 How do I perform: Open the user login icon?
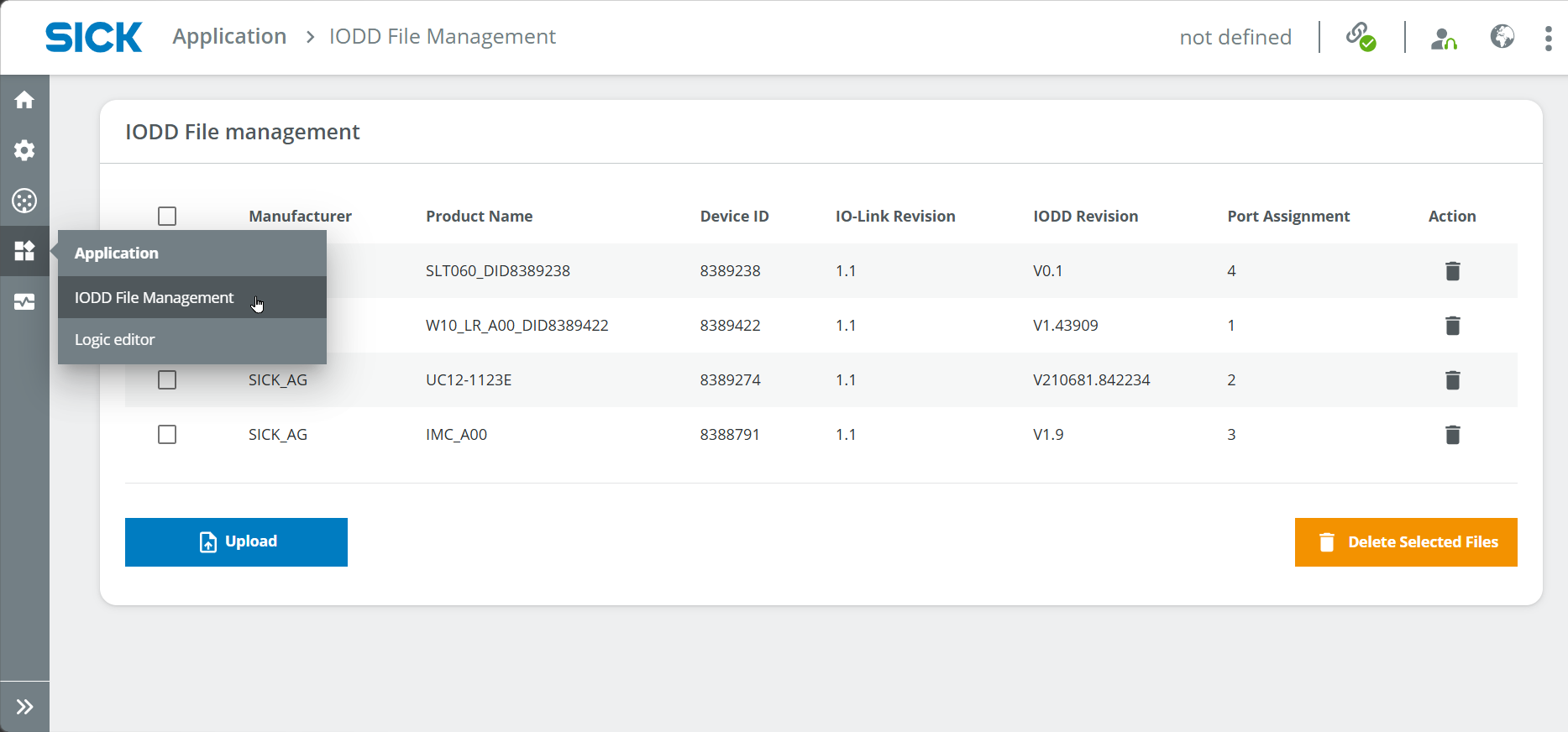pyautogui.click(x=1444, y=38)
